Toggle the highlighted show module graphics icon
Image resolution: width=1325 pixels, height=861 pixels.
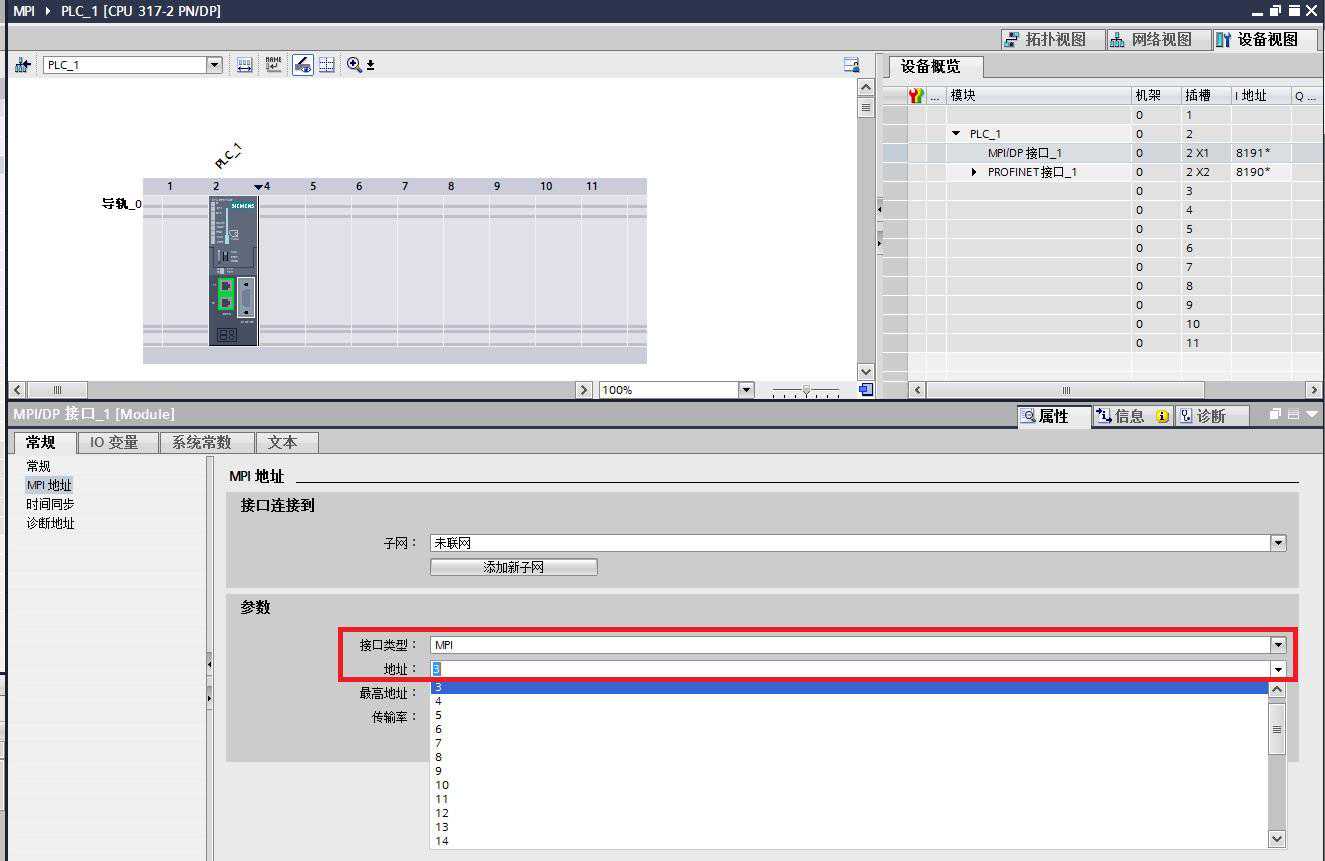click(x=302, y=65)
